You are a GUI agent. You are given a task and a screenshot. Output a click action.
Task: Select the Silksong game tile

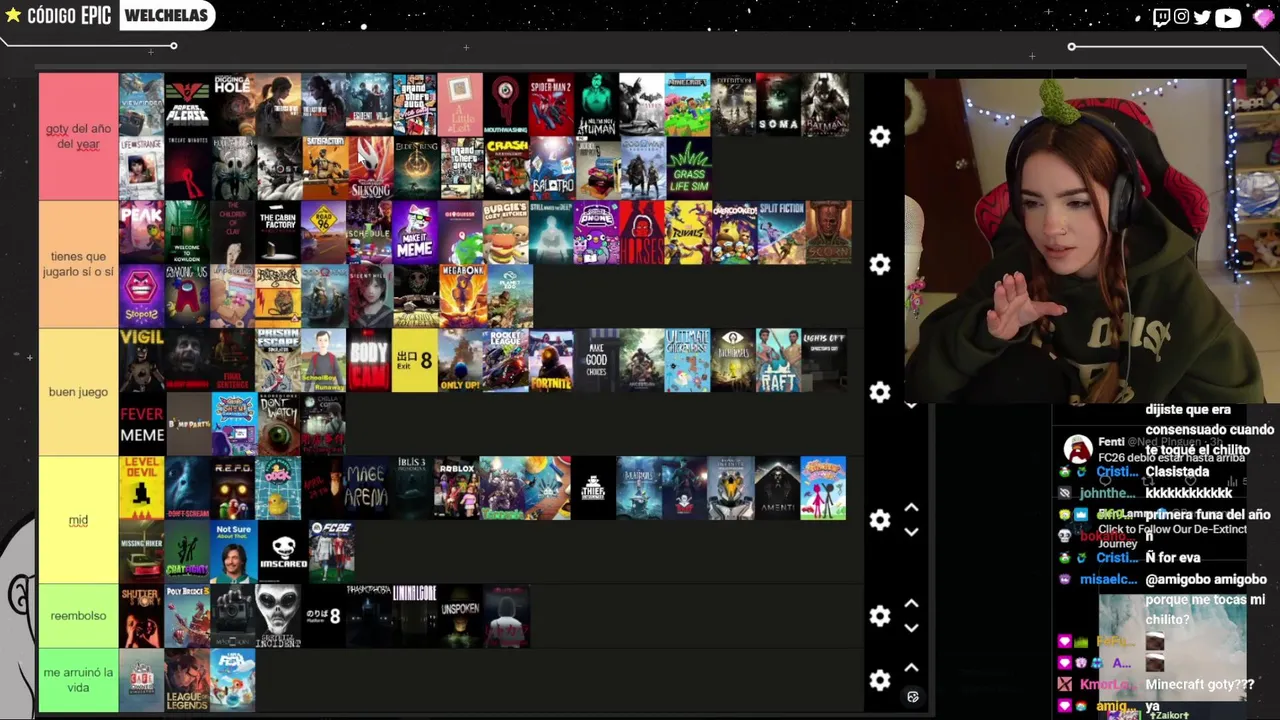click(369, 168)
